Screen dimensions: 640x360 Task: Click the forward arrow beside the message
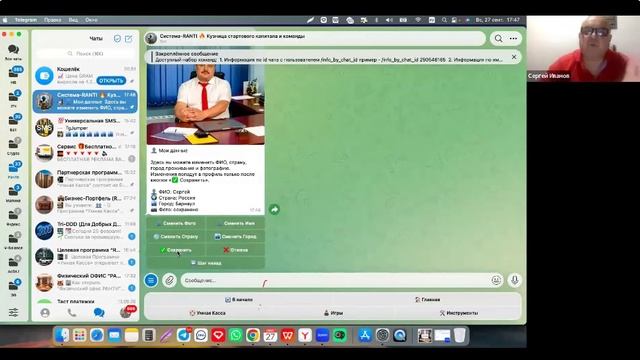pyautogui.click(x=274, y=209)
